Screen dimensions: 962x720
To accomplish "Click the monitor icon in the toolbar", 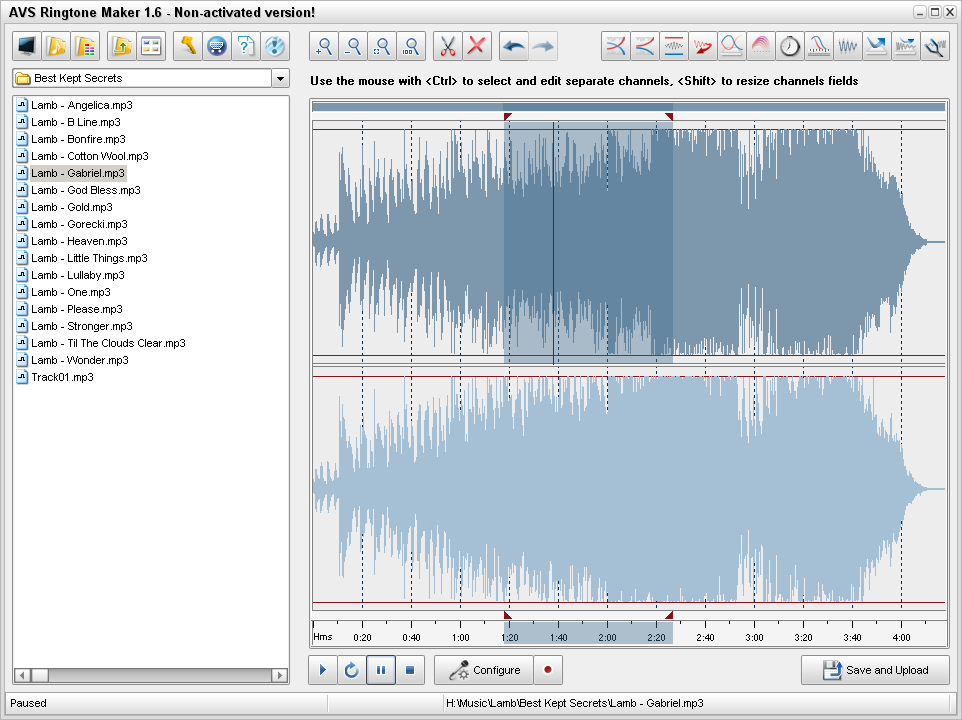I will 27,46.
